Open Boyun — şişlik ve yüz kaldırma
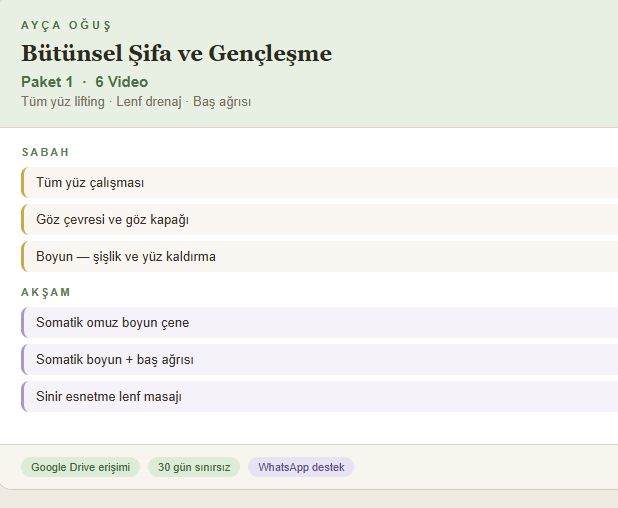Screen dimensions: 618x508 point(319,257)
